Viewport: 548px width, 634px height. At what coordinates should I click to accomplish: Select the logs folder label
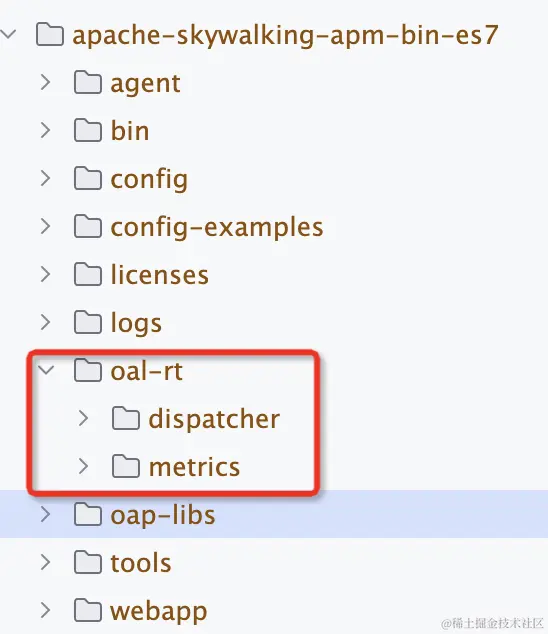tap(136, 323)
